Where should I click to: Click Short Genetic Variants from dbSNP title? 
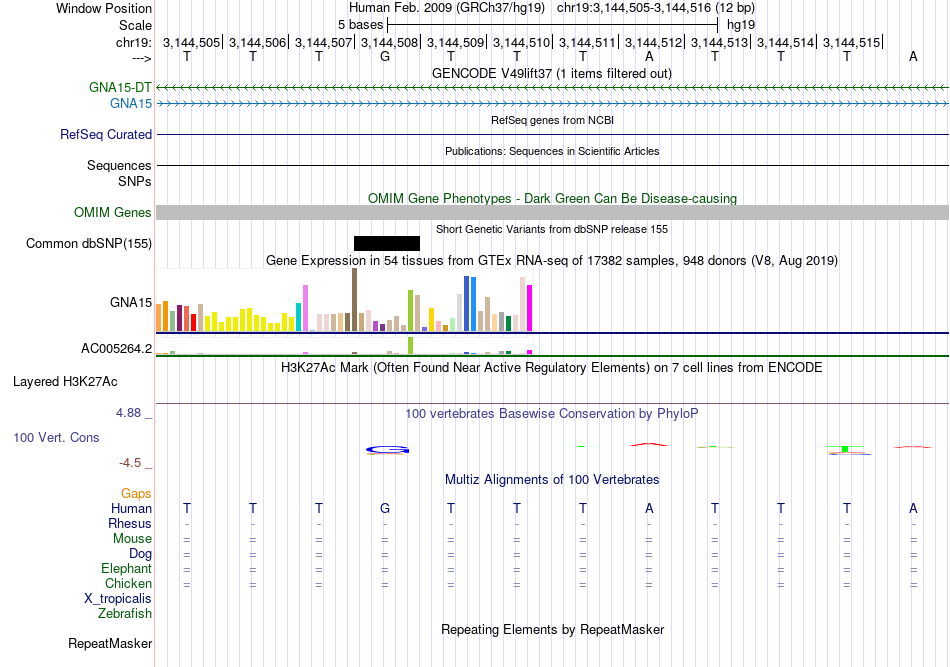click(x=552, y=230)
